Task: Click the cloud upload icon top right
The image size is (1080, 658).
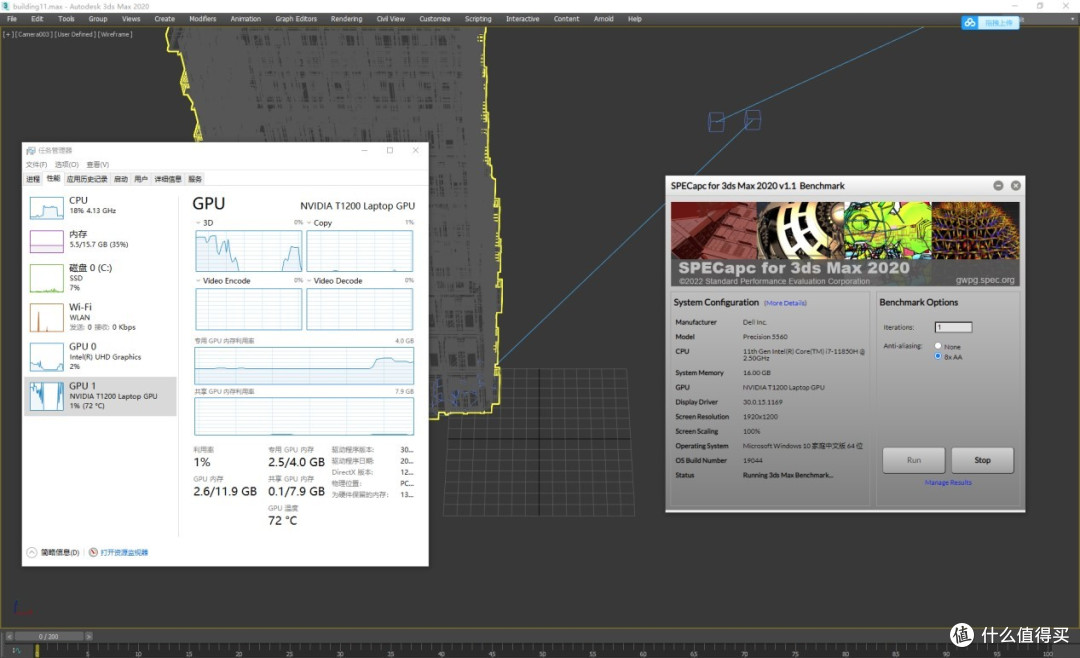Action: 970,23
